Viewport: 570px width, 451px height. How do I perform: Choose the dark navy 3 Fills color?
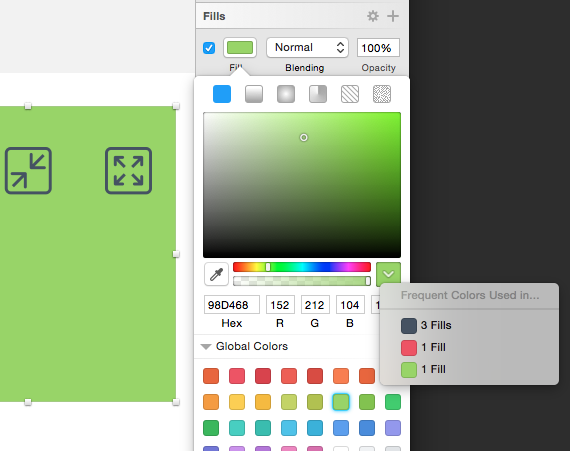pos(409,326)
